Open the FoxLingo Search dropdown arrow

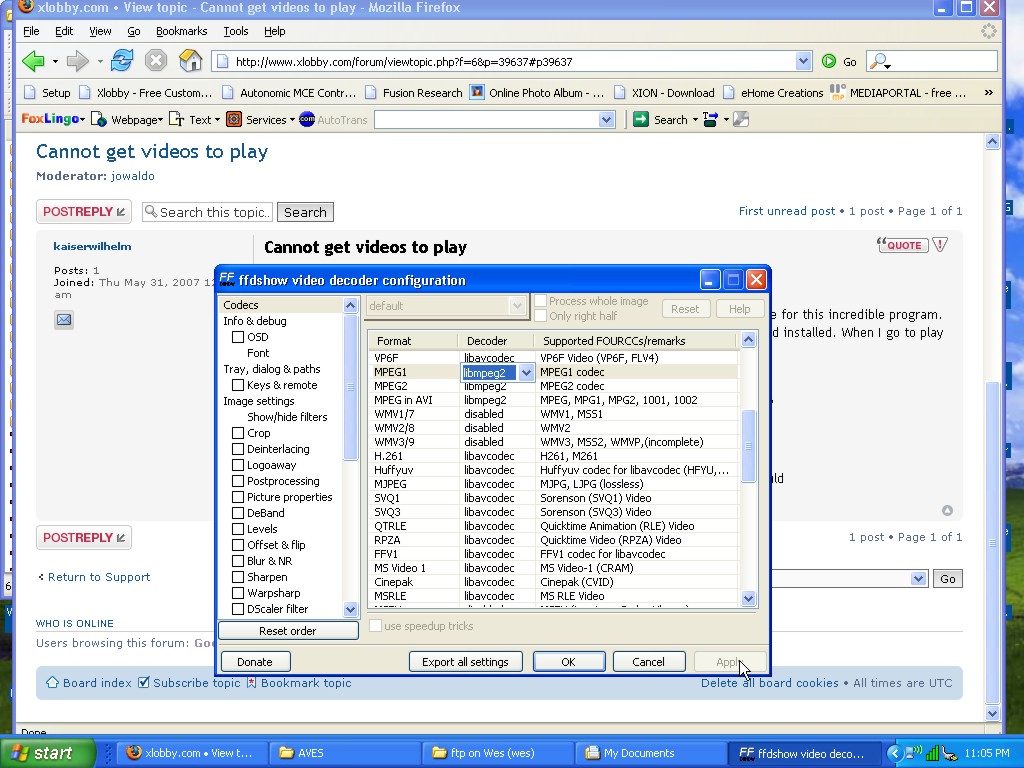tap(695, 120)
